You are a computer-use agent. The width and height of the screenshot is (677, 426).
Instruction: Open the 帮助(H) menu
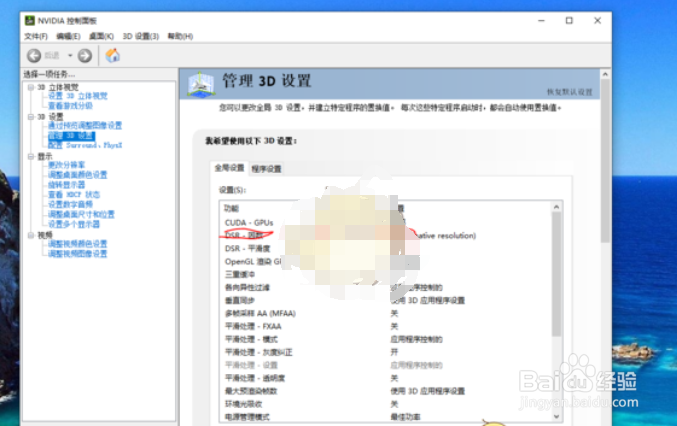pos(180,36)
